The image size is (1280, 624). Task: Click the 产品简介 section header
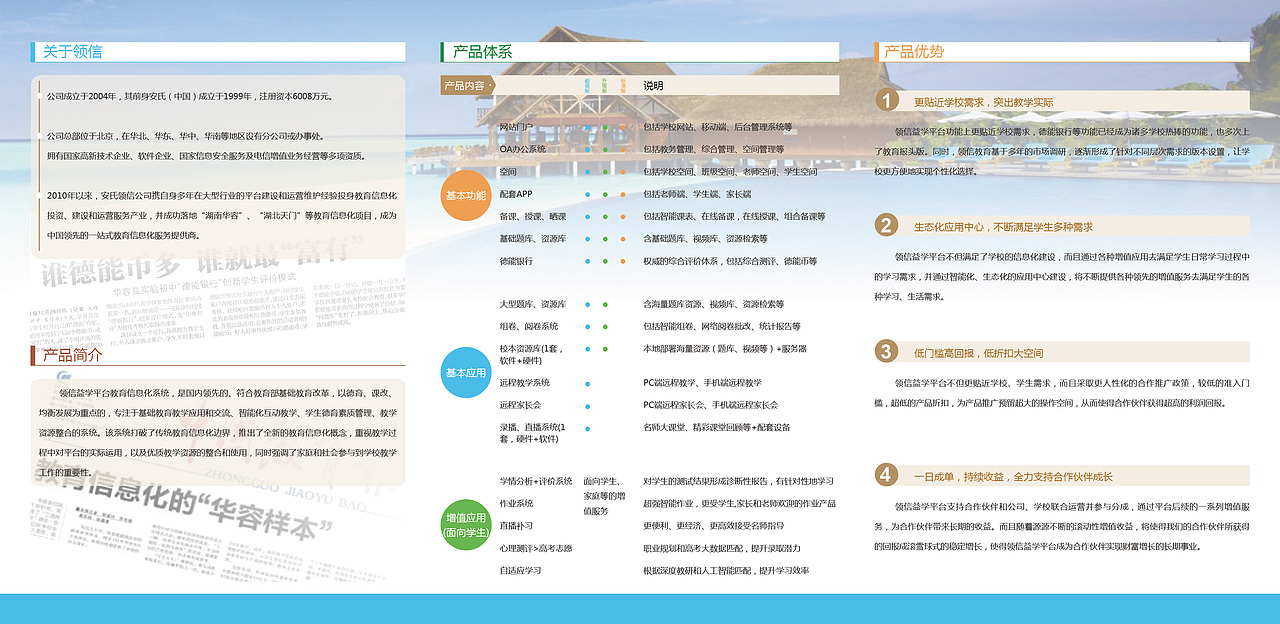pos(72,355)
